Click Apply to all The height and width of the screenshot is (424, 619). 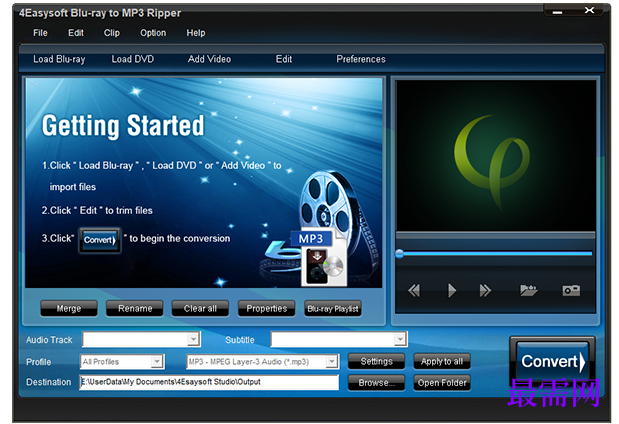coord(442,361)
